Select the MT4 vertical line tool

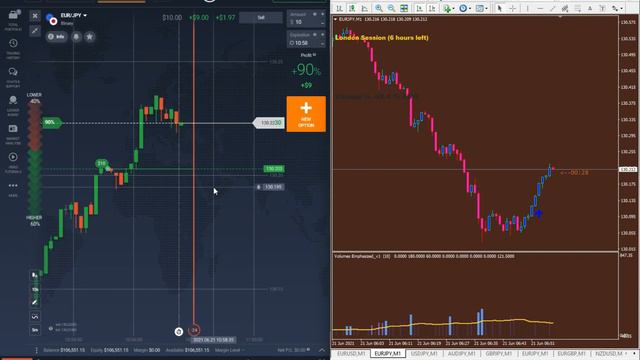click(x=527, y=8)
